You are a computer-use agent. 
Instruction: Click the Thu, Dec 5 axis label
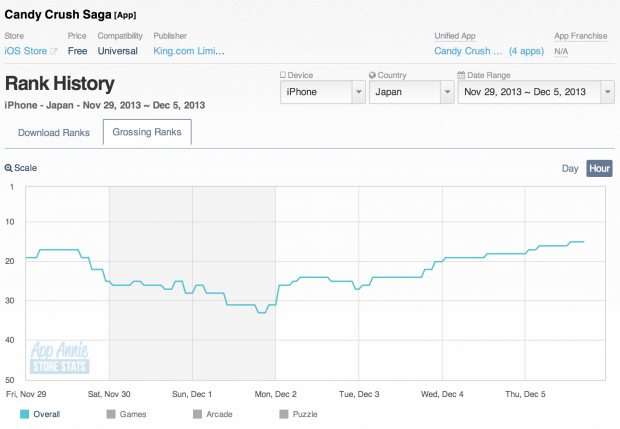(x=525, y=394)
